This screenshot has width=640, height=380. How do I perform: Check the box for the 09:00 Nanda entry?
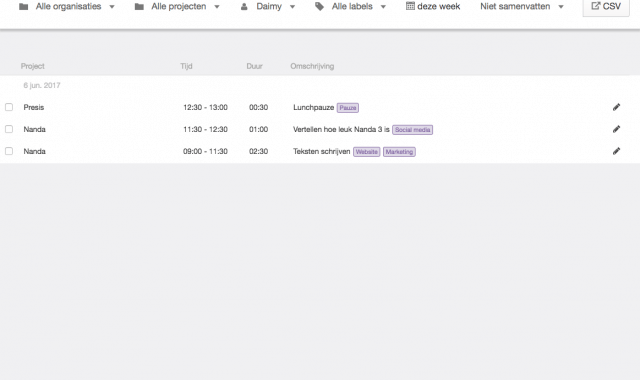tap(9, 151)
